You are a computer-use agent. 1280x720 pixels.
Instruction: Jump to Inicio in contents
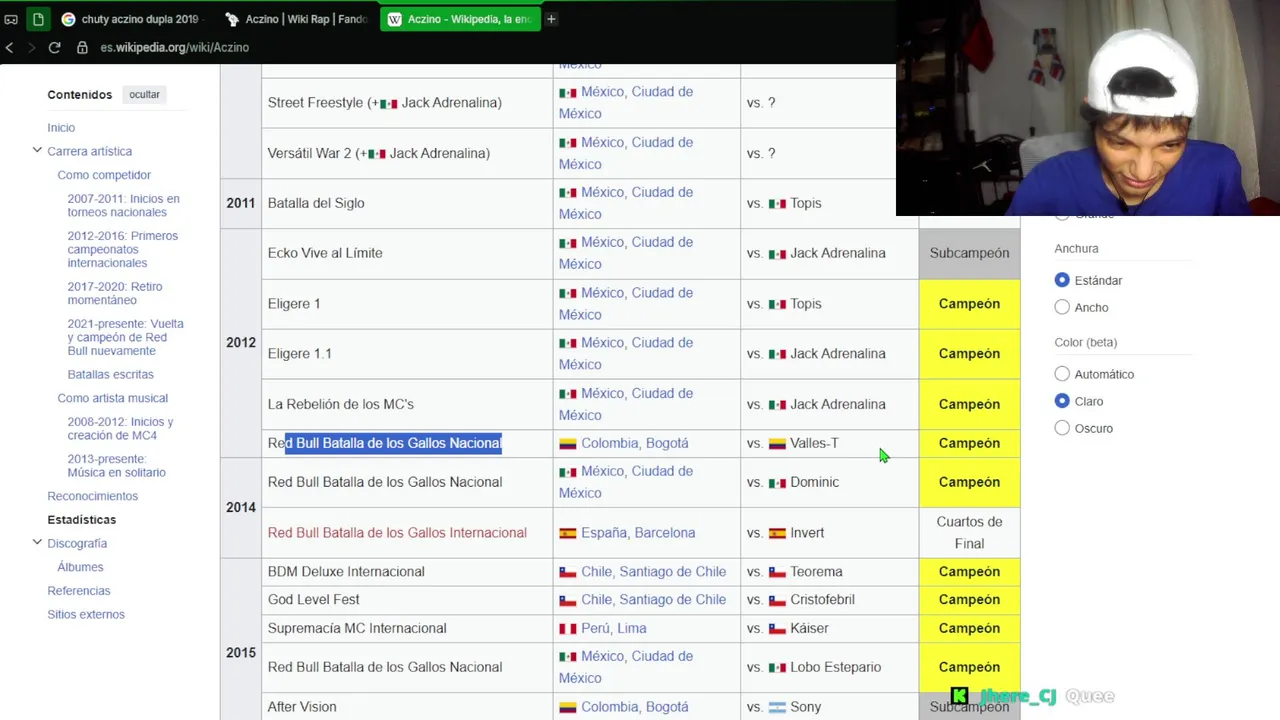[x=61, y=128]
